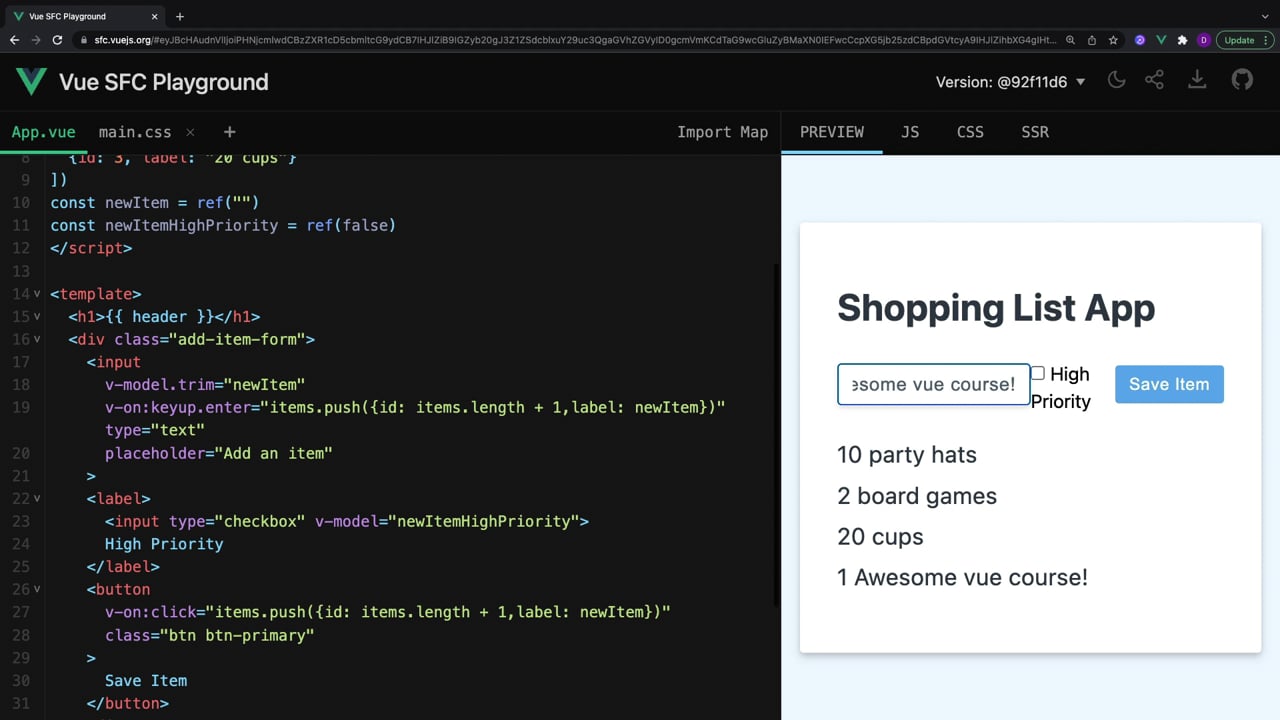Open the share link icon

[x=1154, y=81]
